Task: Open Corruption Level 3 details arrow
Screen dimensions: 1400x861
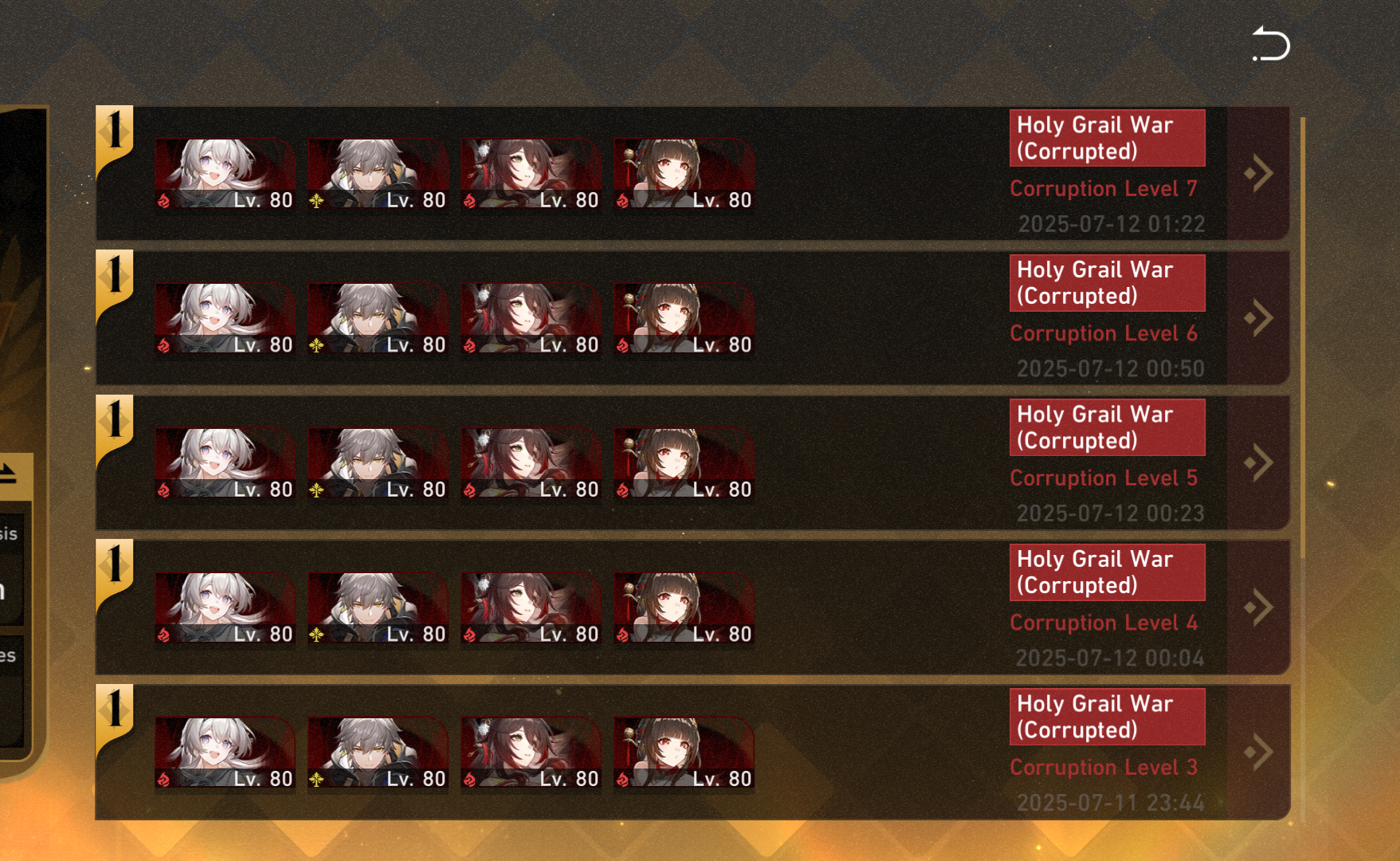Action: click(1258, 752)
